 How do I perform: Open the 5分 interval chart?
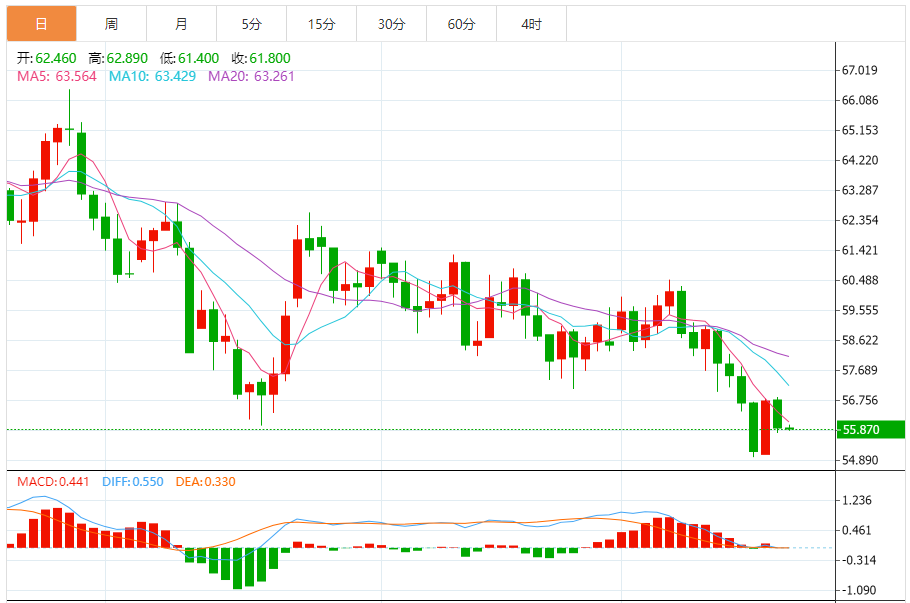251,24
